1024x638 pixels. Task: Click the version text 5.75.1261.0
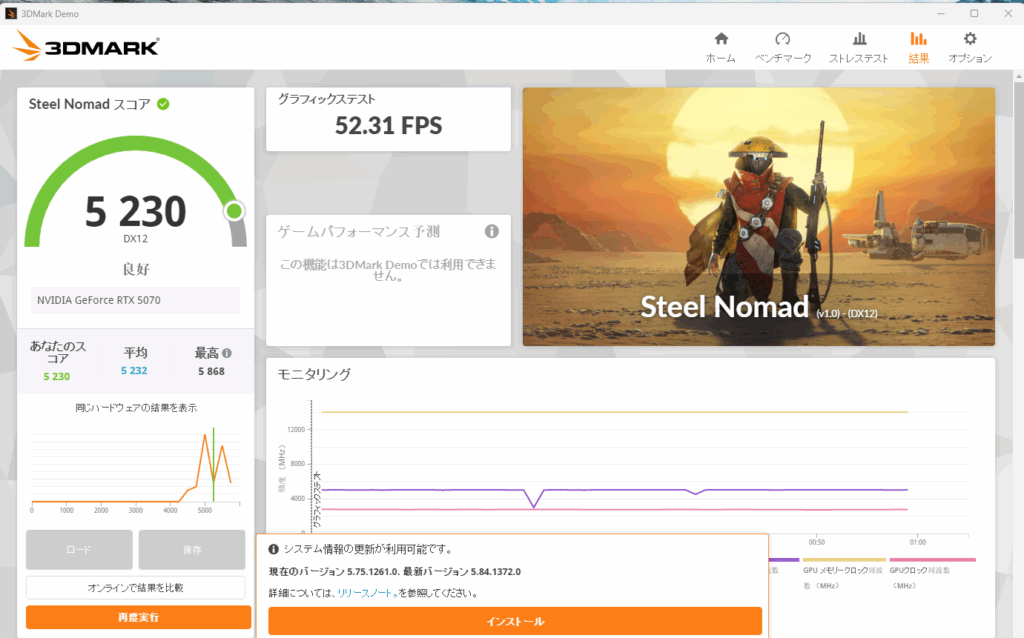point(373,571)
